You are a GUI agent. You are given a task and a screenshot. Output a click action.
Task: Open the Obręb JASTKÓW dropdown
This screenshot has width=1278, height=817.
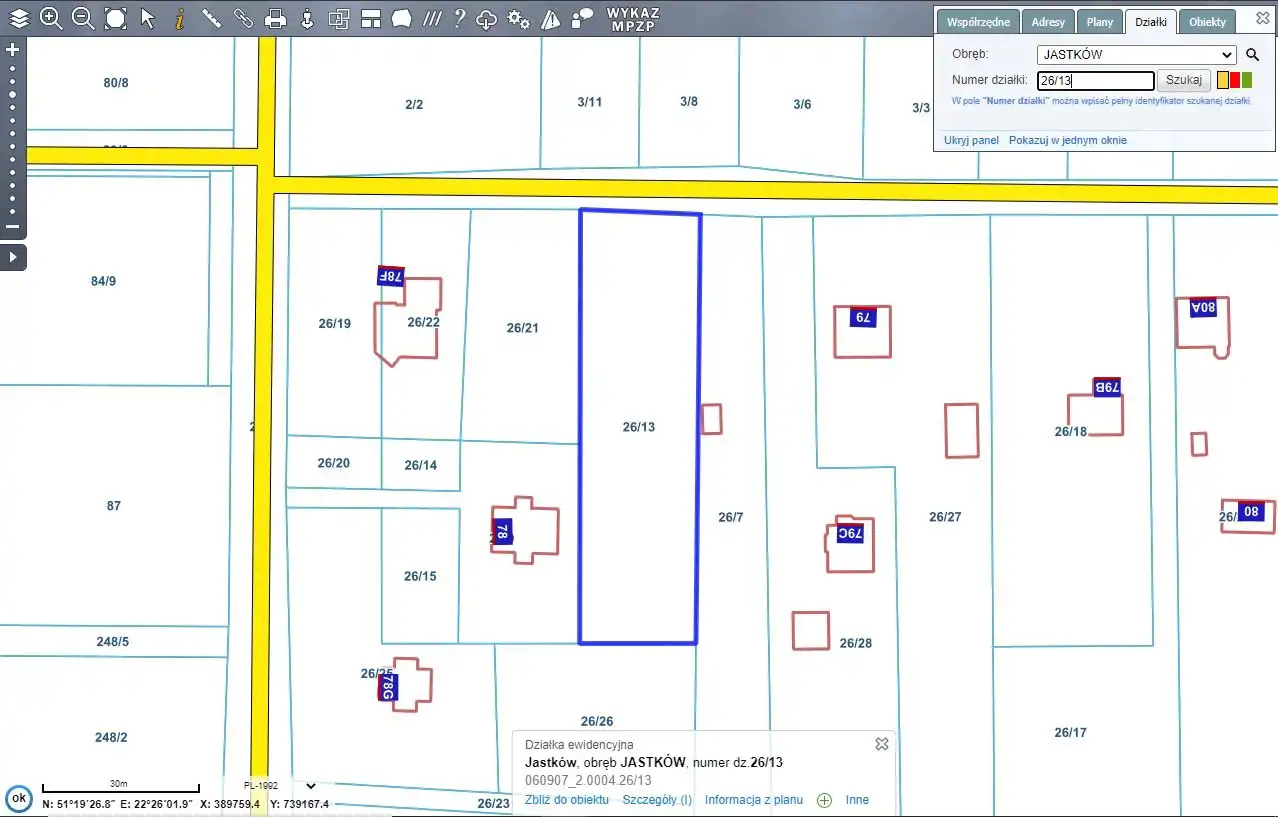coord(1136,55)
